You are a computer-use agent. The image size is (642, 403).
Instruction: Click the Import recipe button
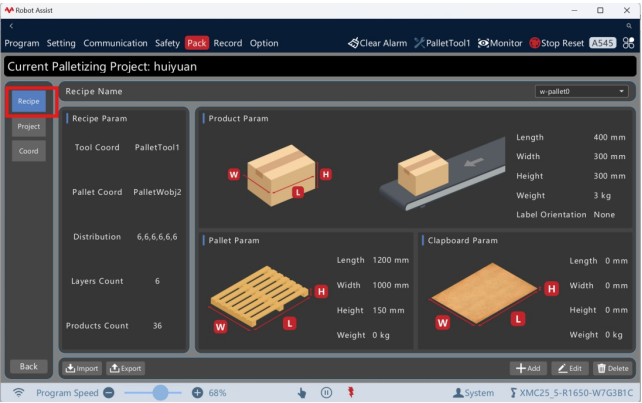click(82, 368)
